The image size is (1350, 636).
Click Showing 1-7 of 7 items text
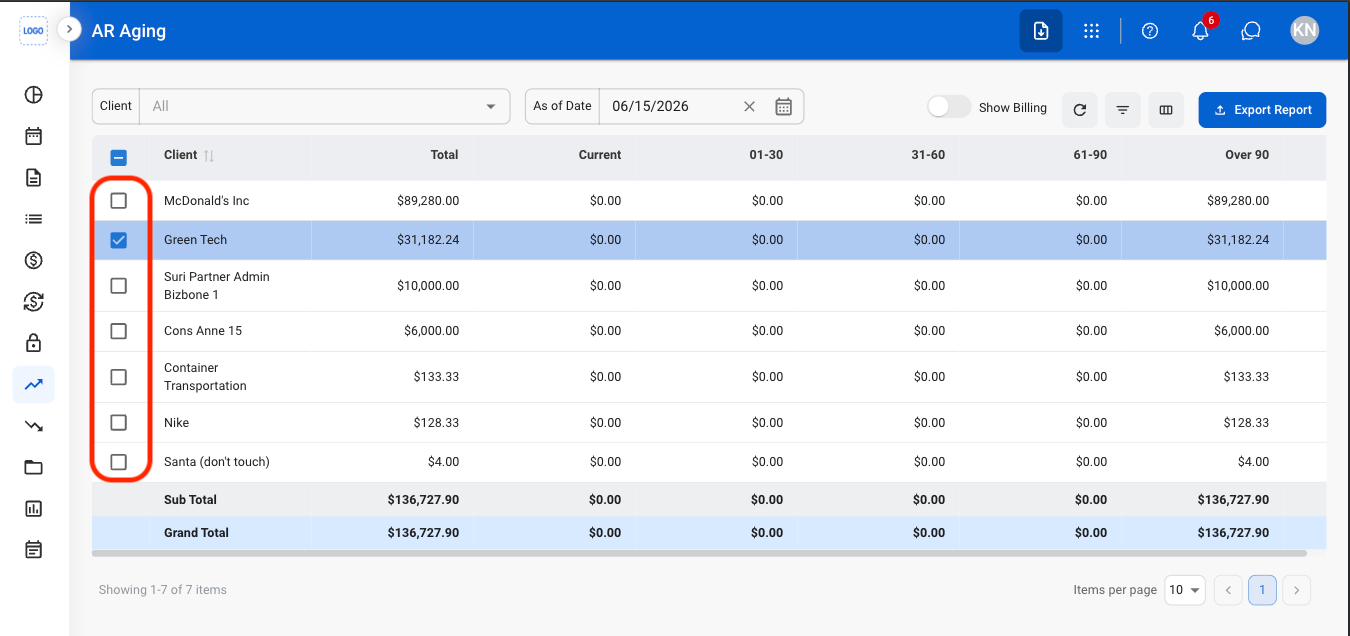163,590
